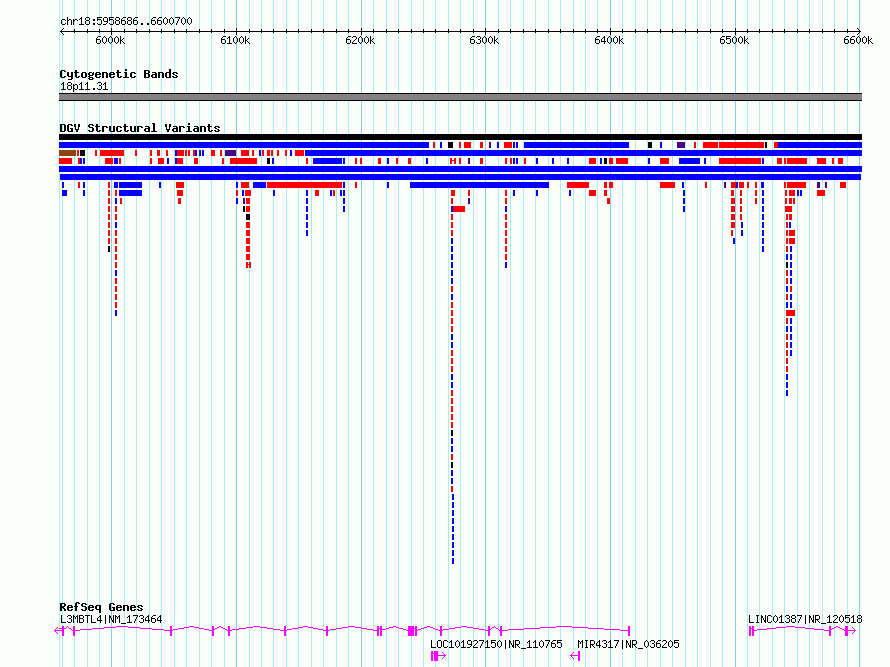Click the upper stacked blue bar near 6010k
The width and height of the screenshot is (890, 667).
(x=131, y=185)
